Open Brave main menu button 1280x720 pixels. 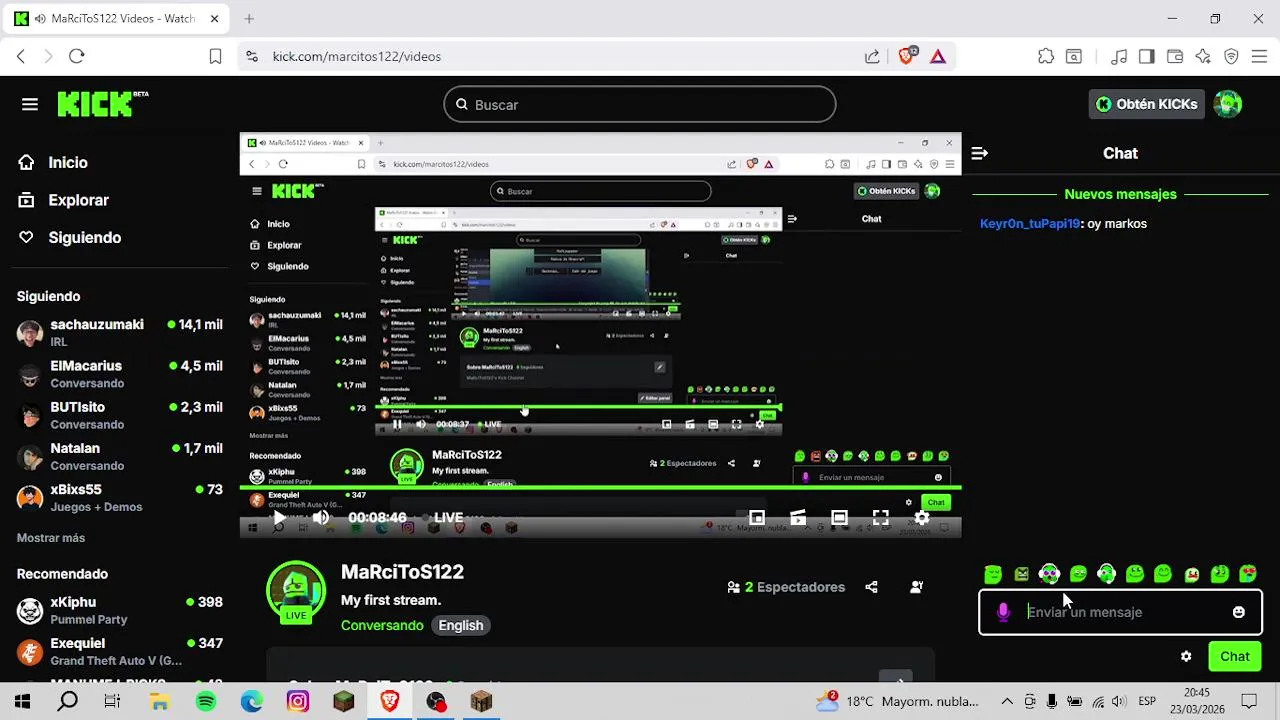1260,56
